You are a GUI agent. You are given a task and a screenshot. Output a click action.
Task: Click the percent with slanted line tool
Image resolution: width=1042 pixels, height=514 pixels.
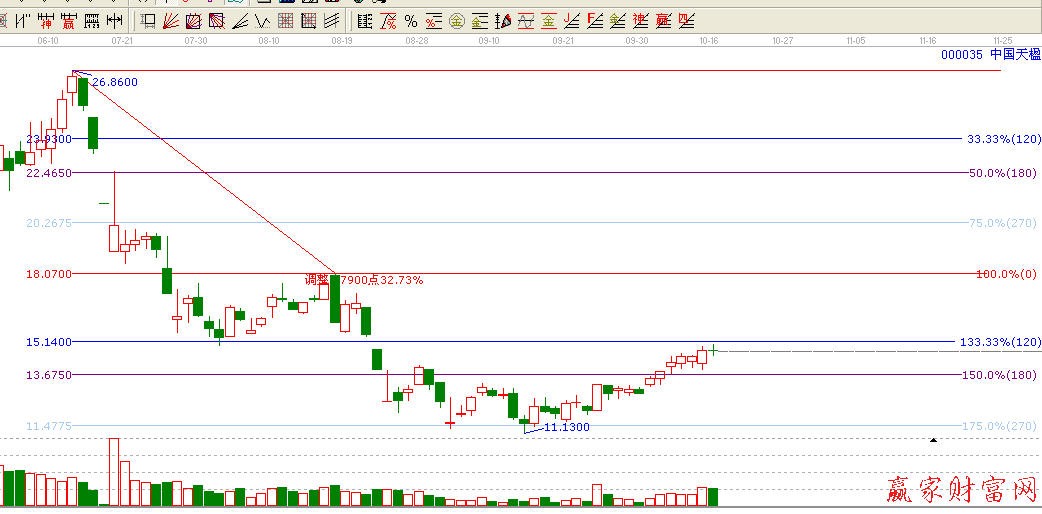[x=387, y=21]
